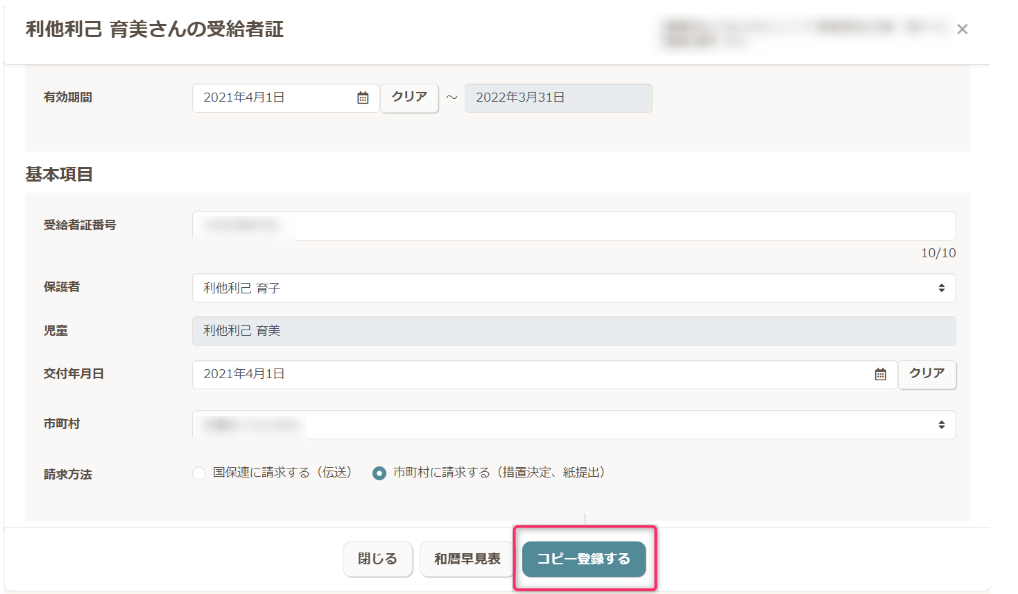Viewport: 1018px width, 594px height.
Task: Close the 受給者証 dialog with the X icon
Action: pyautogui.click(x=962, y=30)
